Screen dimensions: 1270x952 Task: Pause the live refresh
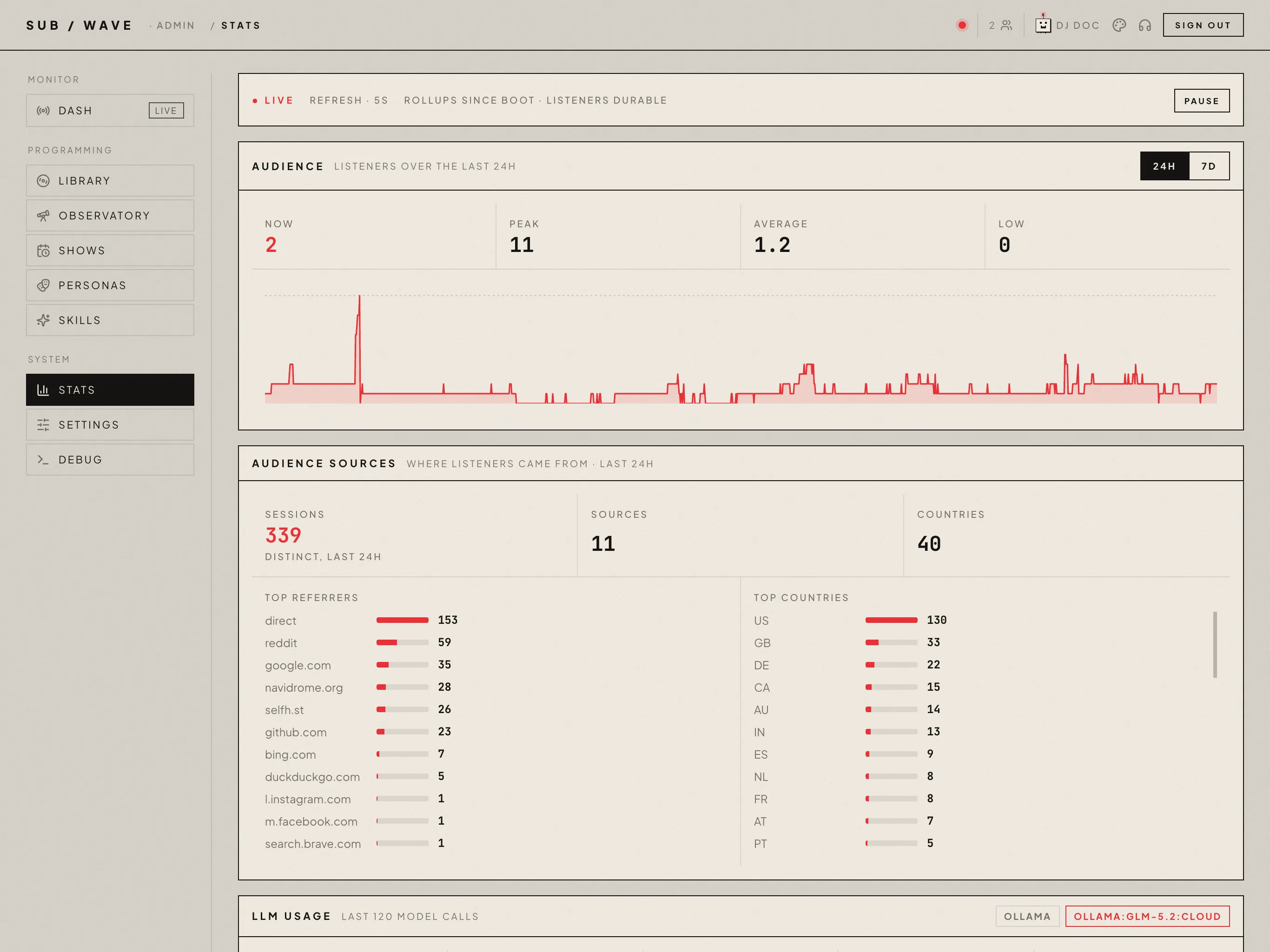[x=1202, y=100]
